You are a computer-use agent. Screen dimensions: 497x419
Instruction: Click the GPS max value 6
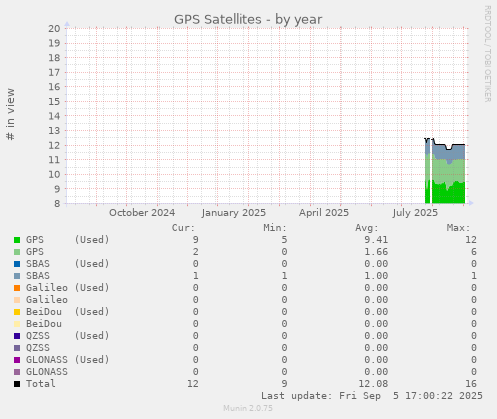(x=474, y=252)
